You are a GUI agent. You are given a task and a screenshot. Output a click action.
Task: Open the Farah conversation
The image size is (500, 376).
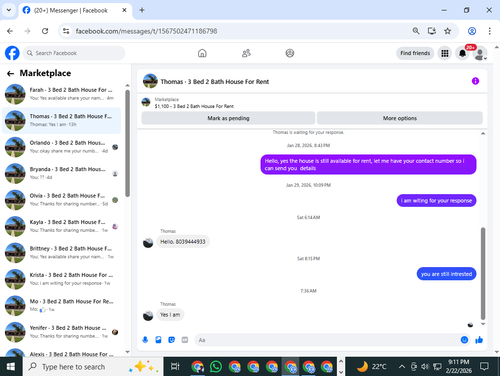click(62, 94)
